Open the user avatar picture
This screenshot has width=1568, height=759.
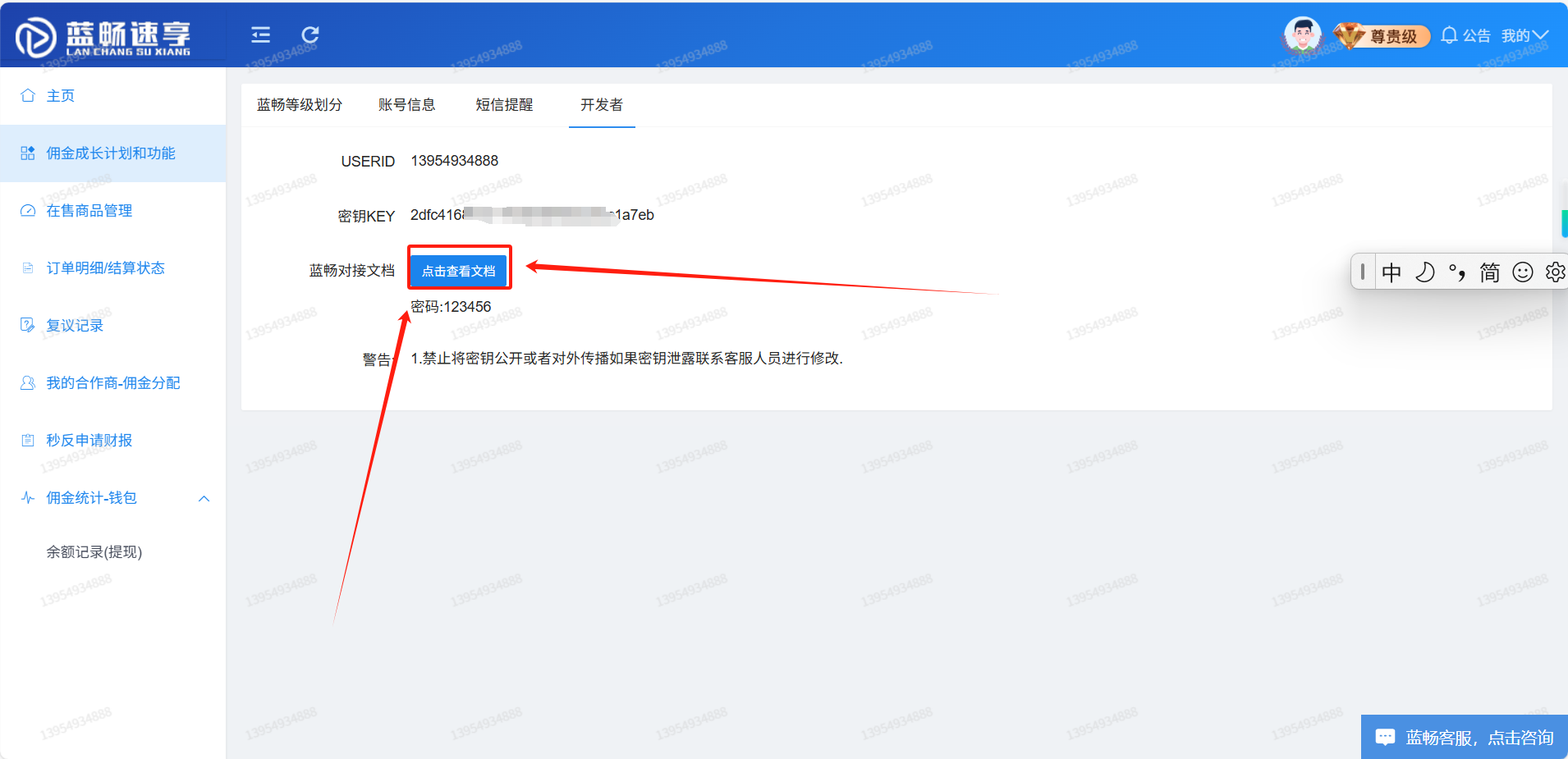pyautogui.click(x=1302, y=35)
